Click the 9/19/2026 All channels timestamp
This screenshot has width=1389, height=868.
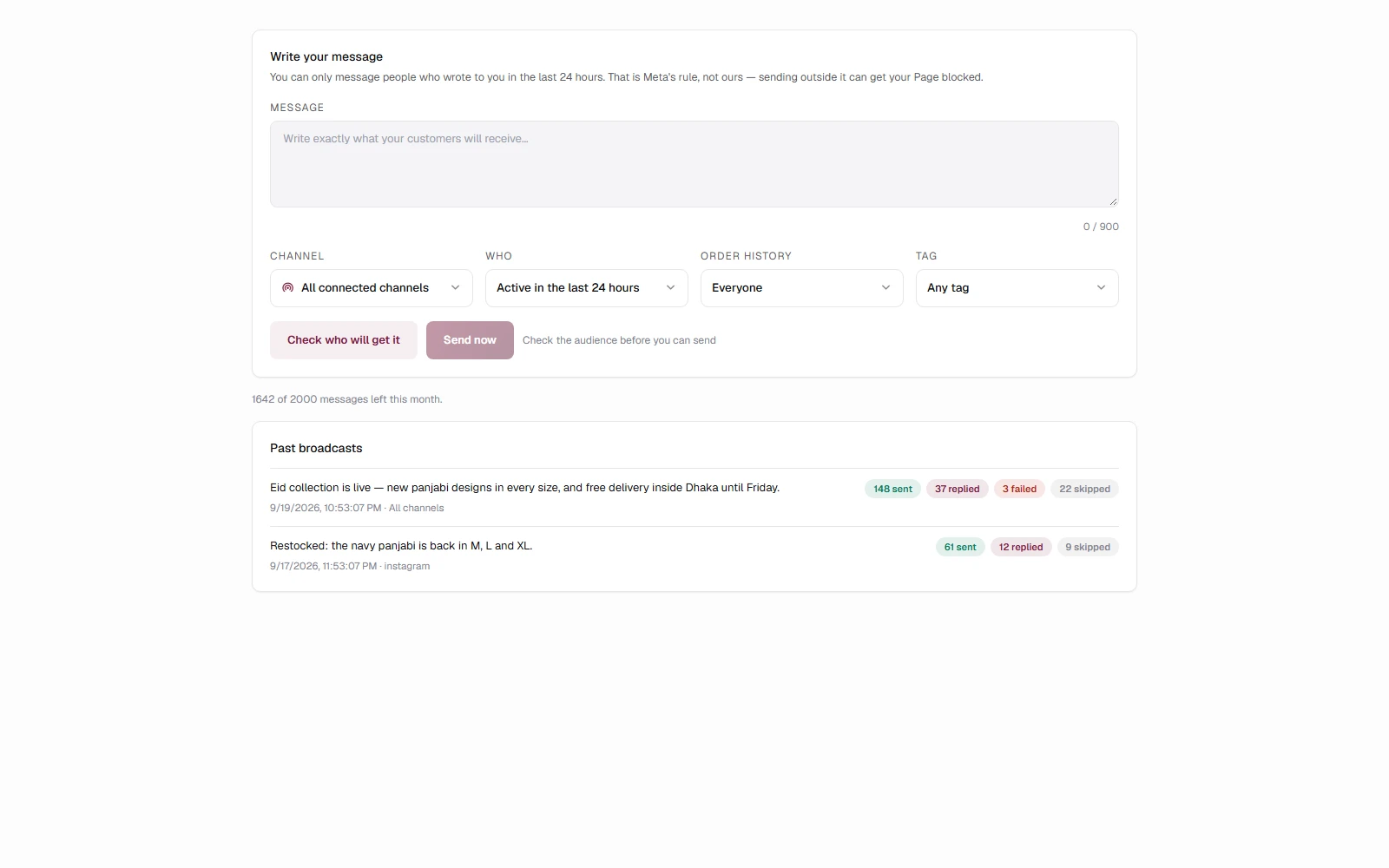pyautogui.click(x=357, y=508)
